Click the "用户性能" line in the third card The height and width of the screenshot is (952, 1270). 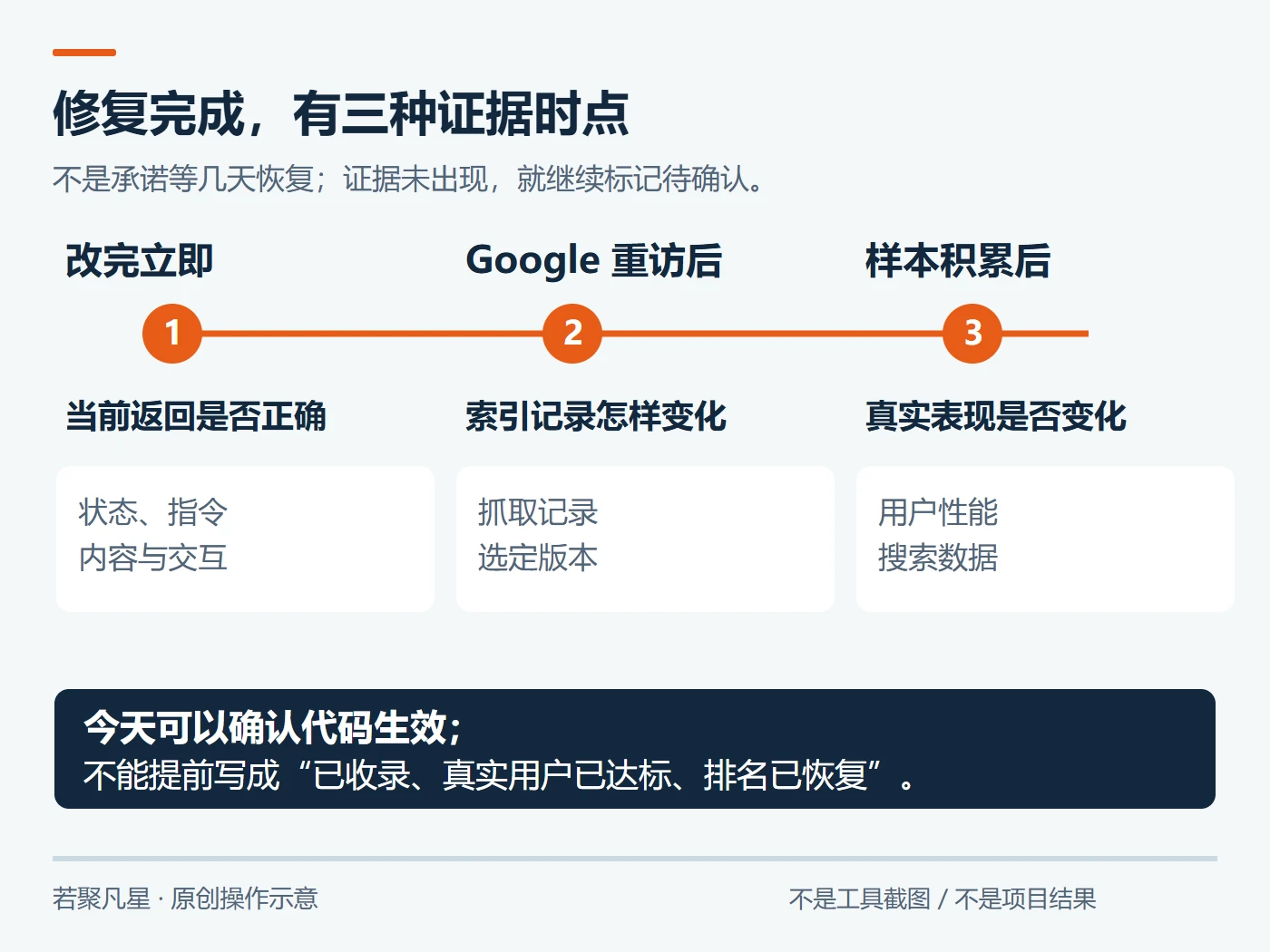(x=938, y=512)
